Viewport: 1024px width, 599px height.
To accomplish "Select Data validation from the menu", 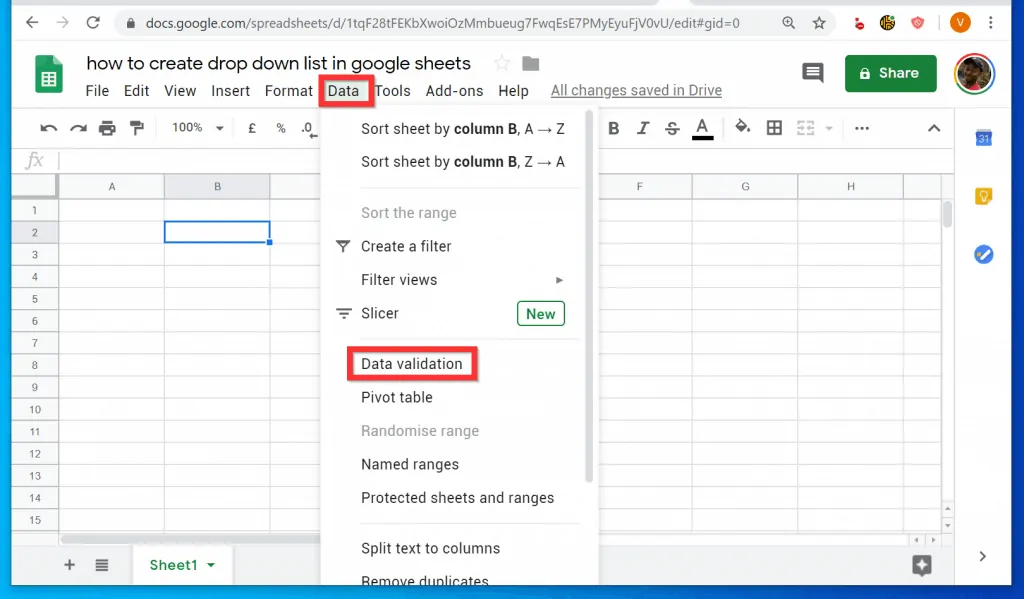I will (411, 363).
